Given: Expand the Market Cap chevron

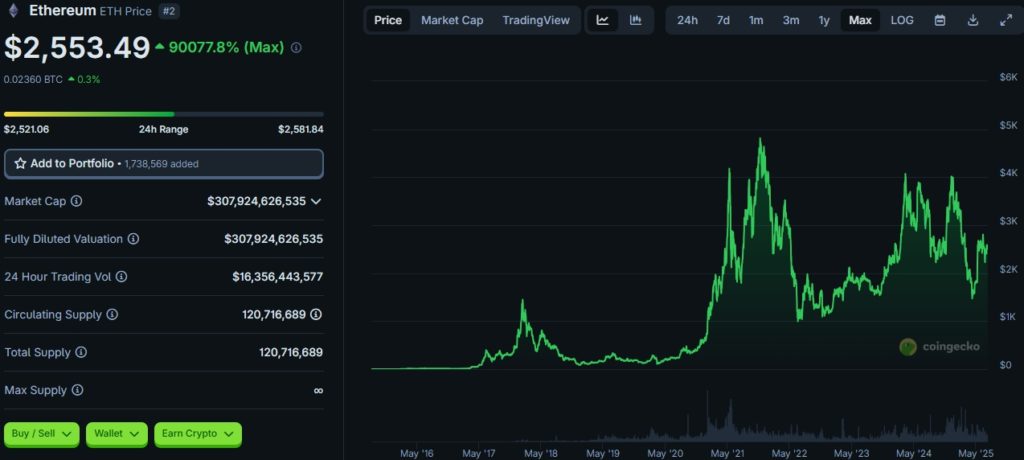Looking at the screenshot, I should (316, 201).
